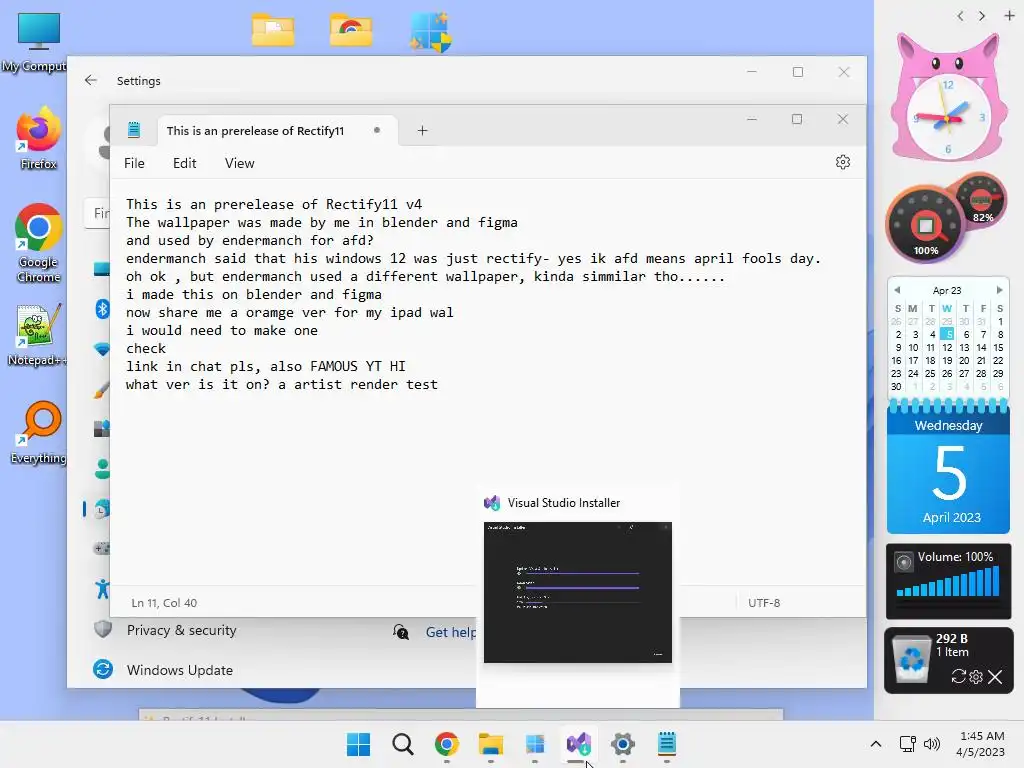Click the Time & language icon in Settings sidebar
1024x768 pixels.
[x=101, y=509]
